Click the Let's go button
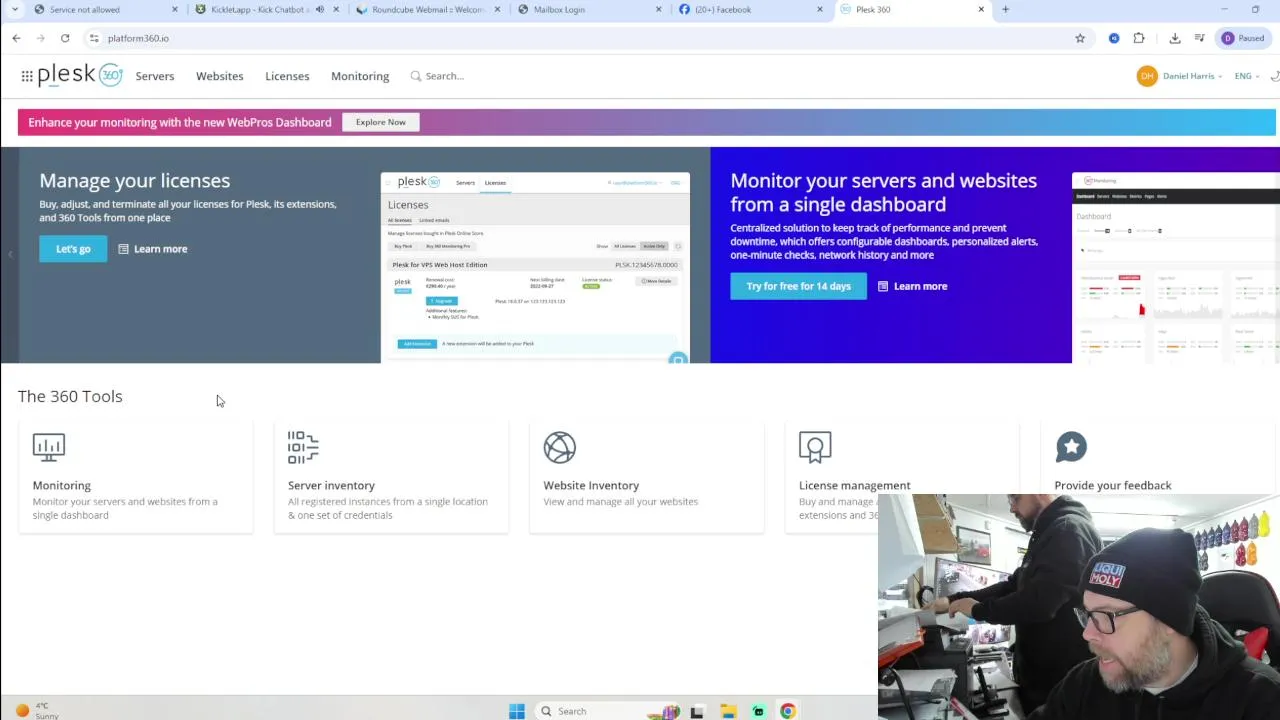 pos(73,249)
